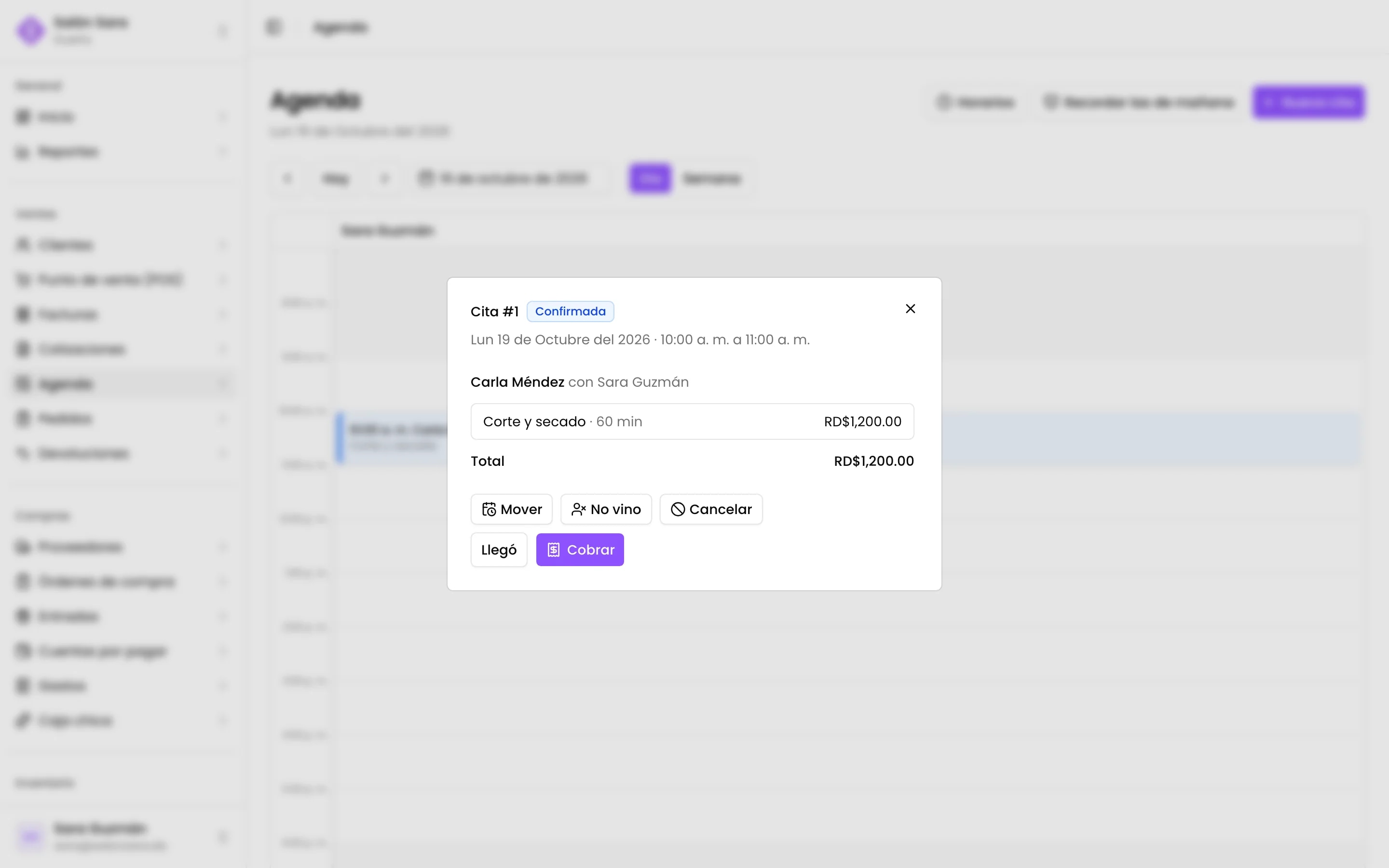Click the ban icon in the Cancelar button

(678, 509)
